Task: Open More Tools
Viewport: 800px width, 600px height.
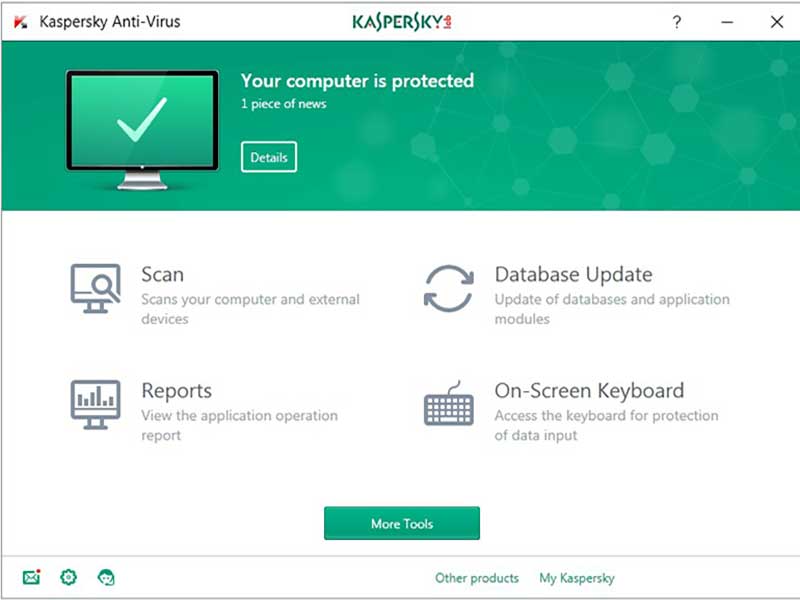Action: click(x=401, y=523)
